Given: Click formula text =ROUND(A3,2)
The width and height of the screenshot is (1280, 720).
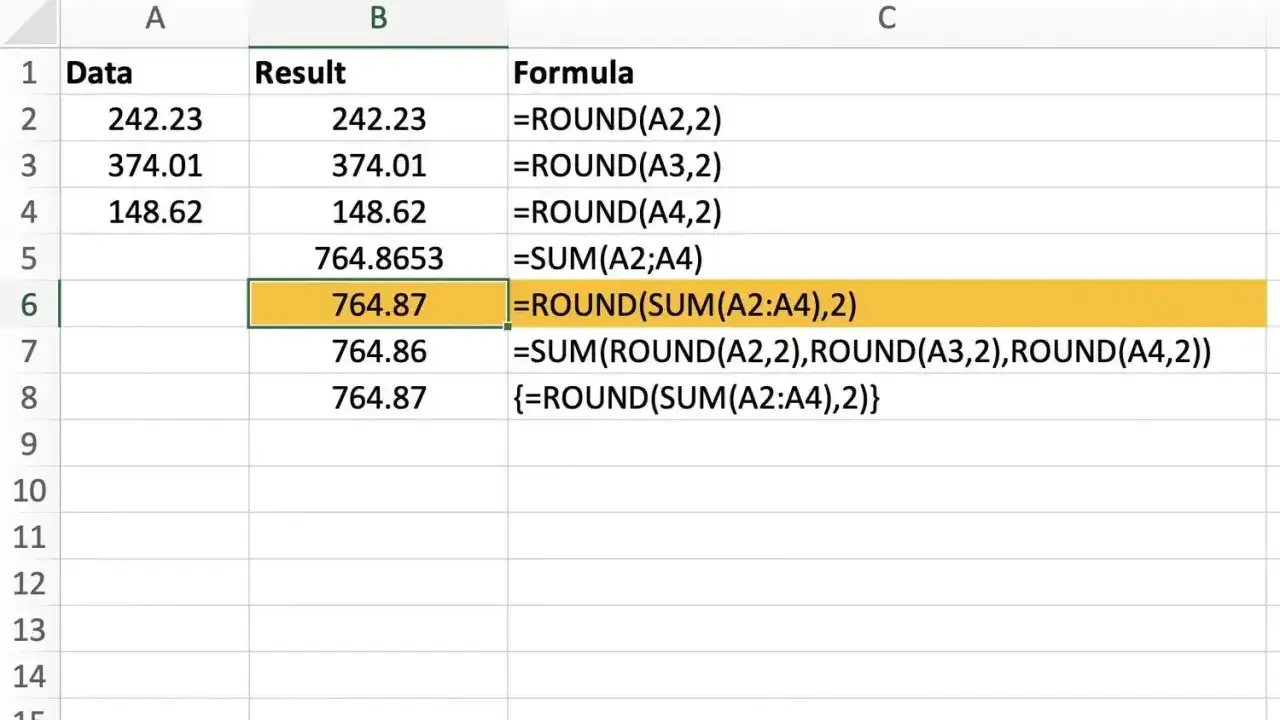Looking at the screenshot, I should click(x=617, y=165).
